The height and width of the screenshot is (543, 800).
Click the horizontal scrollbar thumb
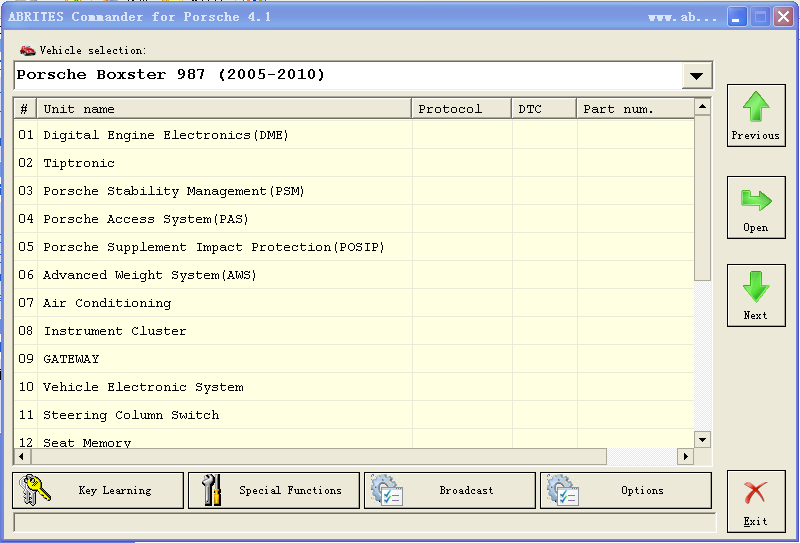pos(318,456)
